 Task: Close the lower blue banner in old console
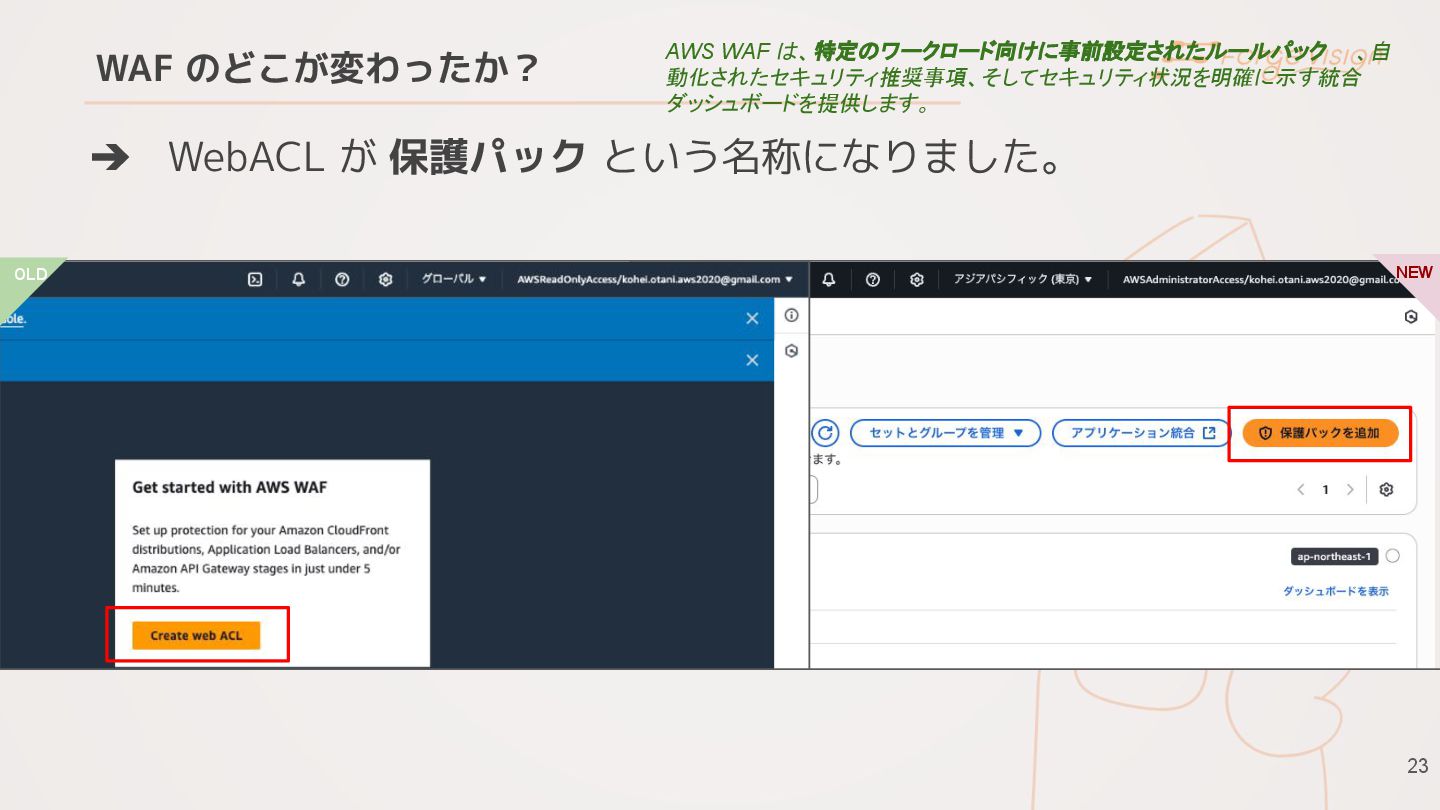(752, 360)
